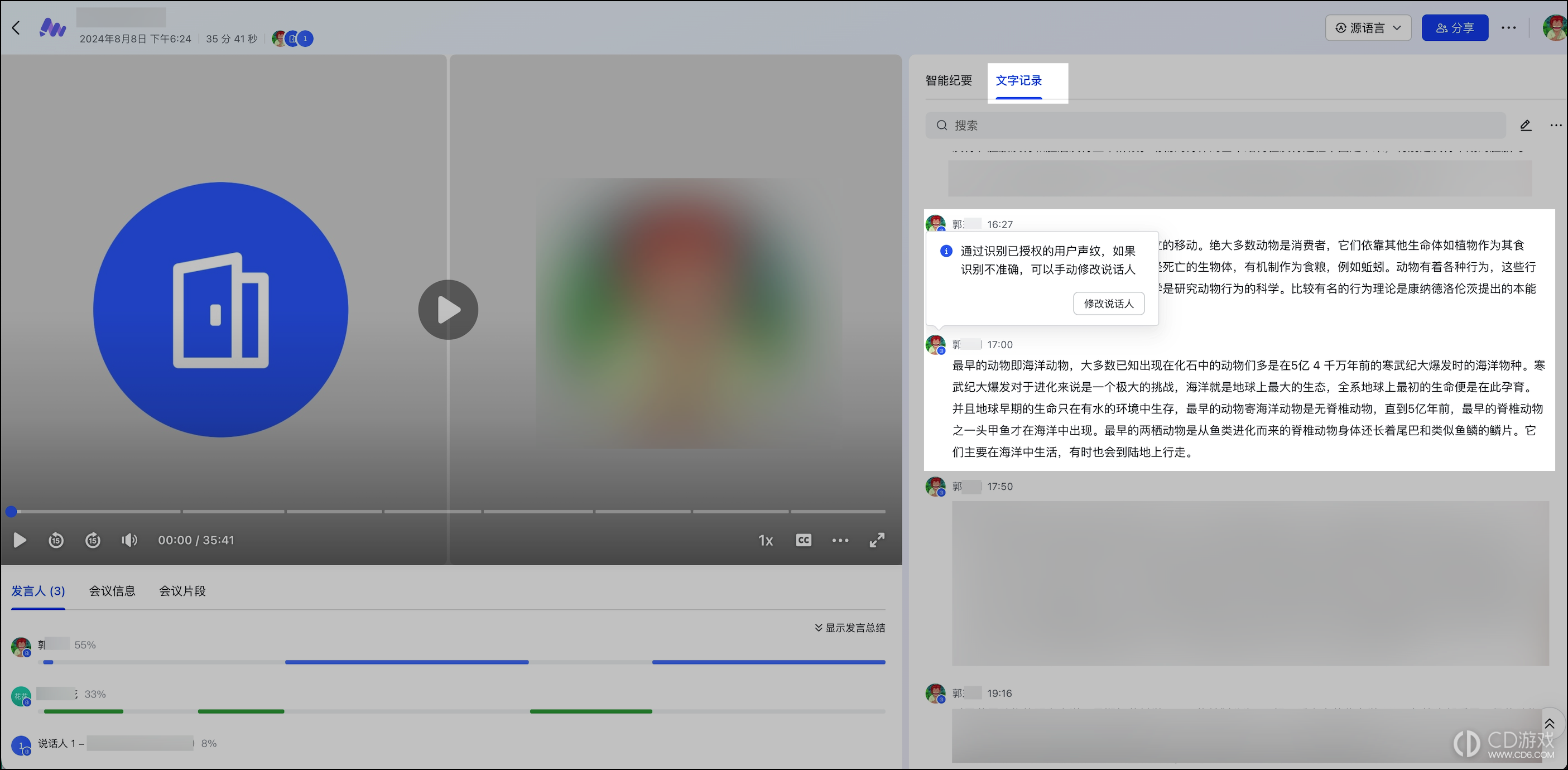Jump to the 16:27 timestamp
1568x770 pixels.
[x=999, y=224]
